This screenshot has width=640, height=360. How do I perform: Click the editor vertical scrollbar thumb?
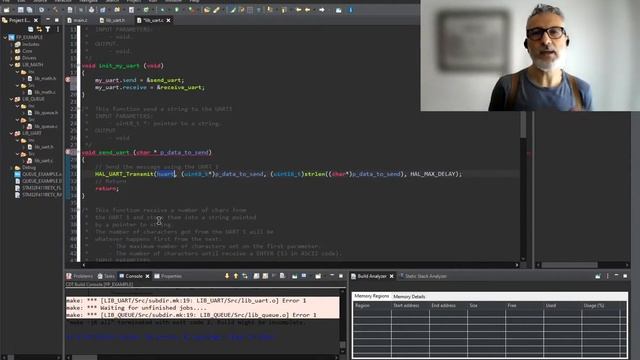523,125
